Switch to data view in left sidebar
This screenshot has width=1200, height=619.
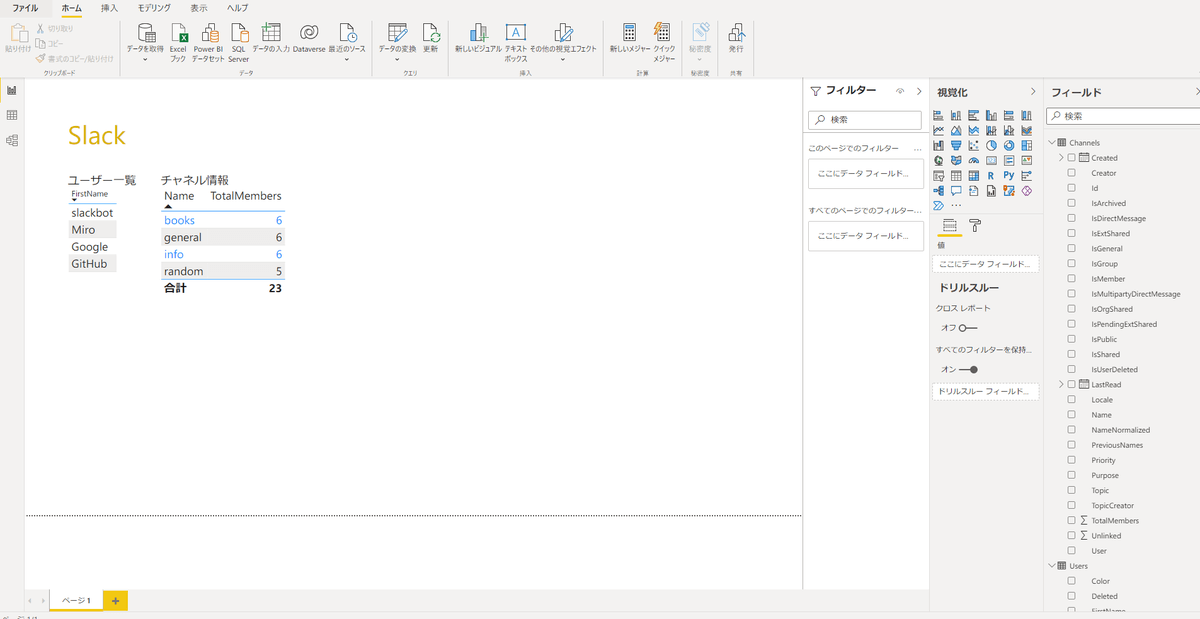pos(12,115)
